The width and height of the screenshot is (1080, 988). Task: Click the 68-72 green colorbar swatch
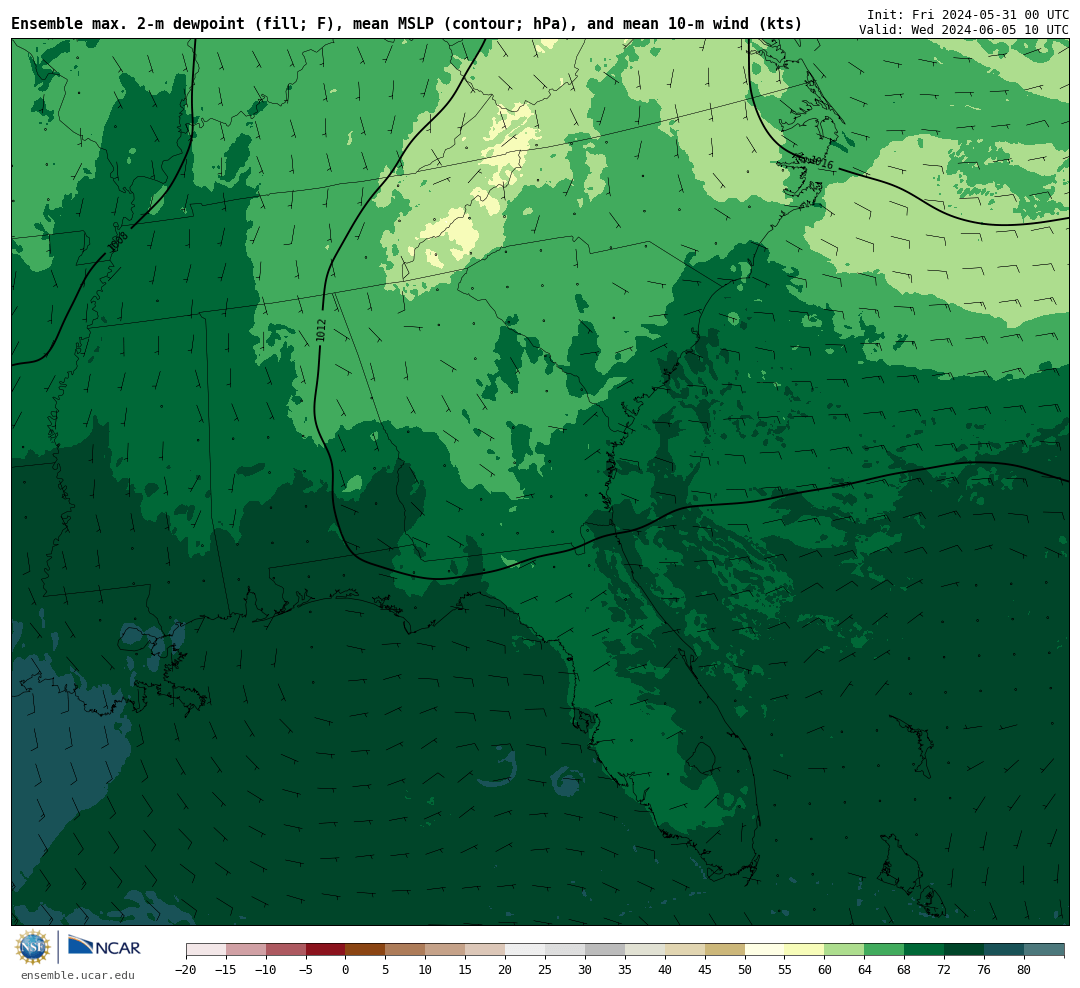[924, 950]
